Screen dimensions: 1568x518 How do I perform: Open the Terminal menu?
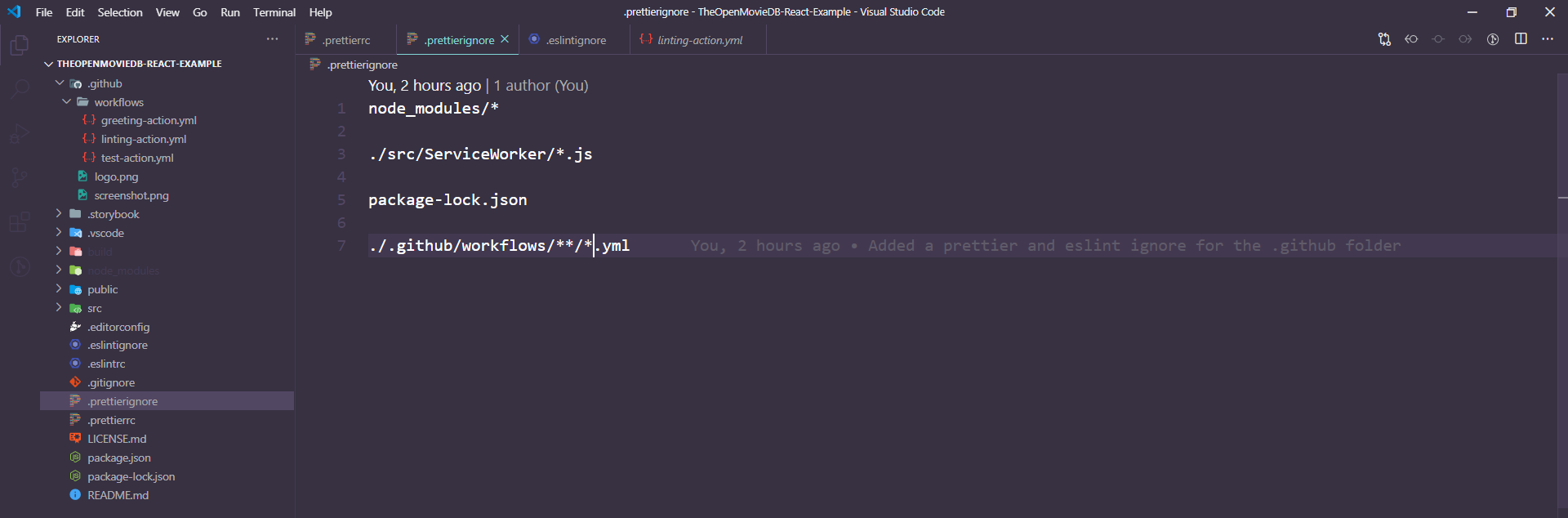click(x=274, y=12)
